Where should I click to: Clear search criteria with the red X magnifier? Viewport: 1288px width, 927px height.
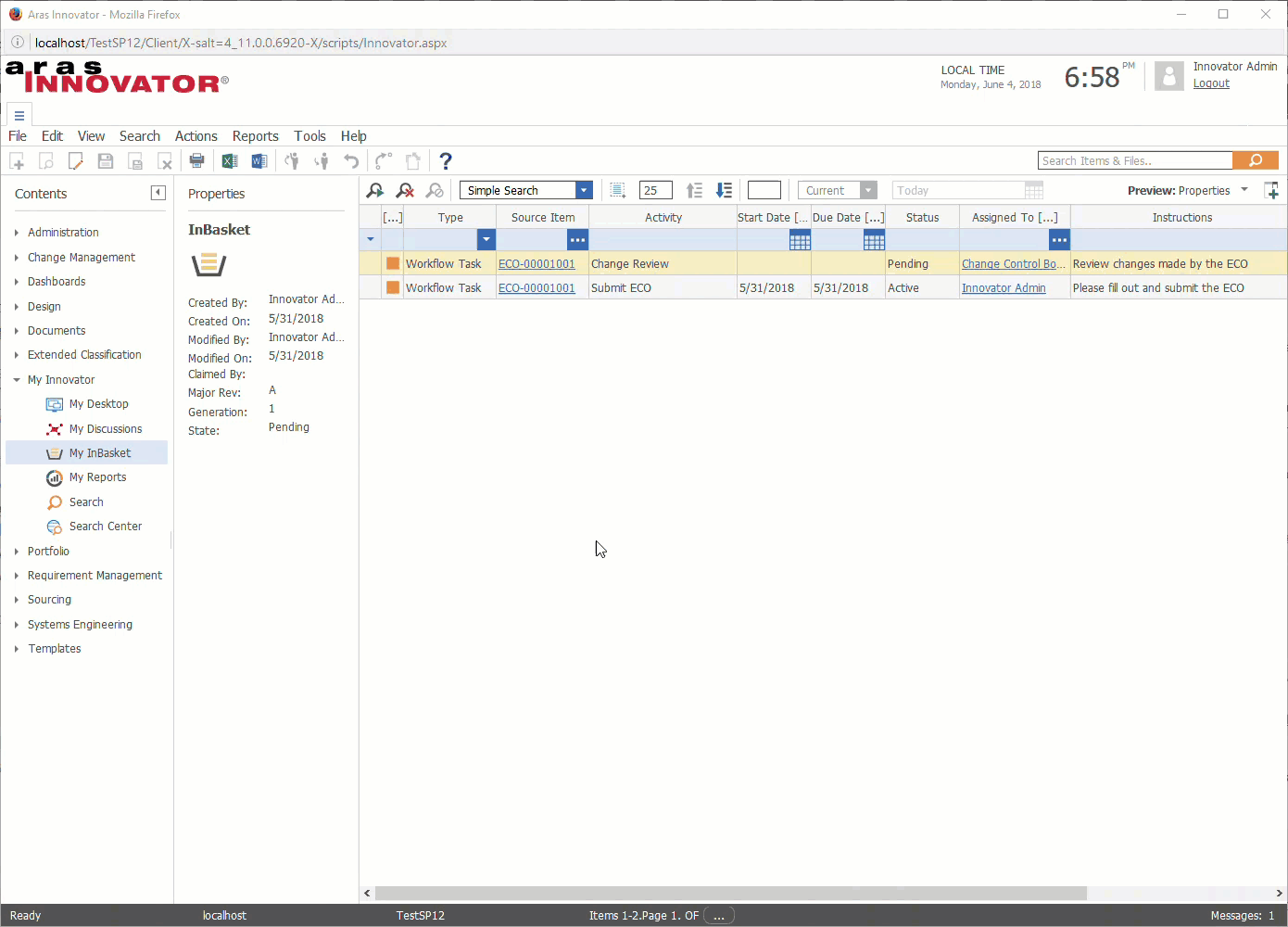coord(405,190)
